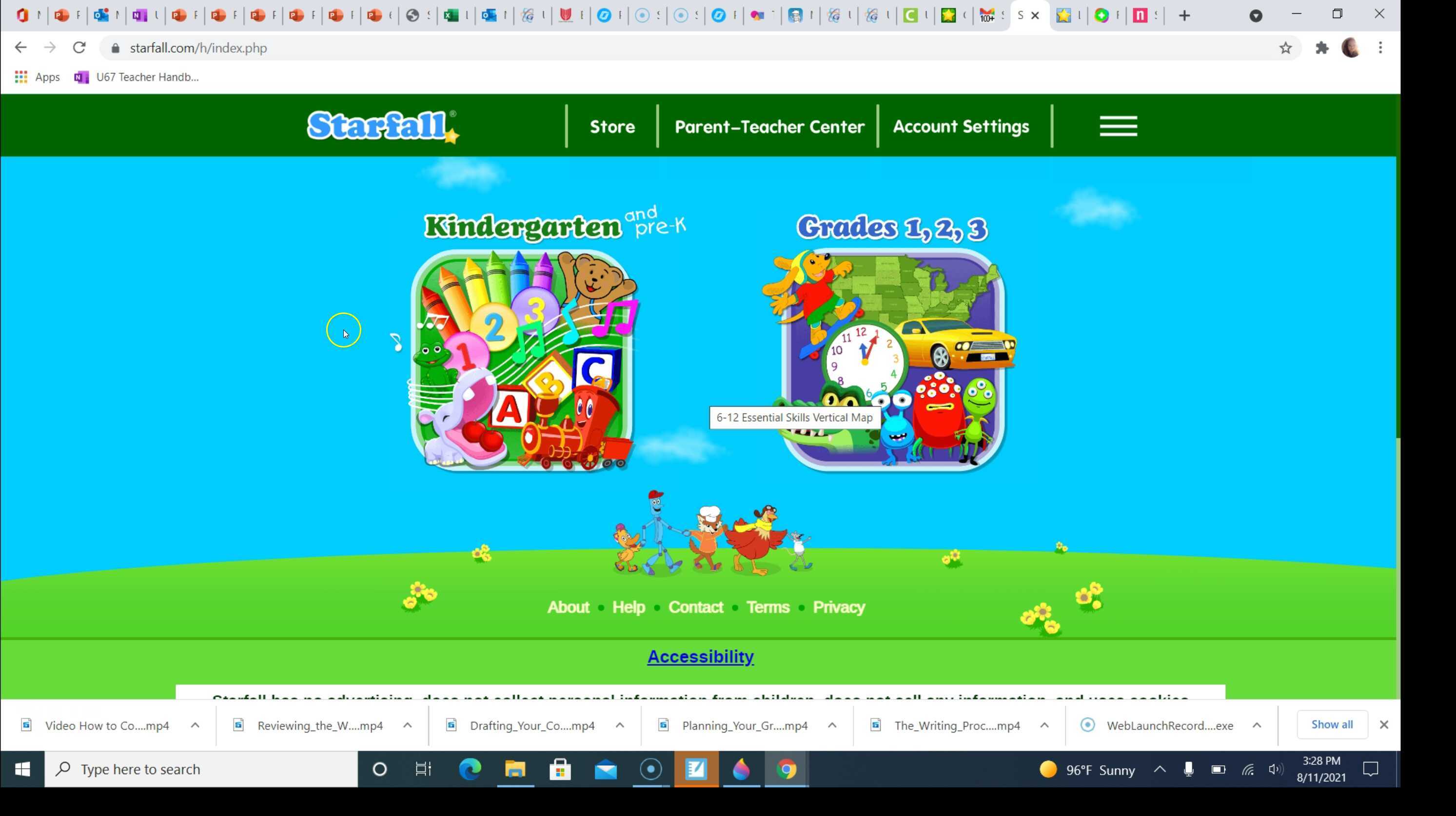The height and width of the screenshot is (816, 1456).
Task: Launch Microsoft Edge from taskbar
Action: 470,769
